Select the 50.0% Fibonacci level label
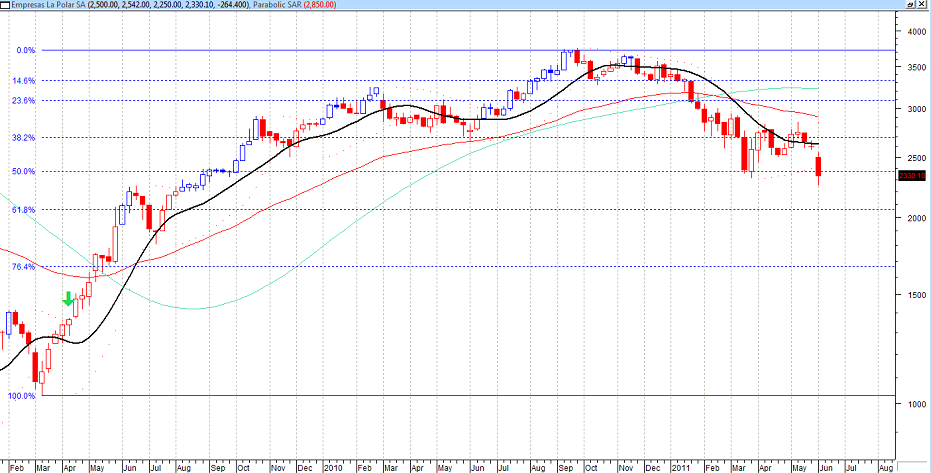Image resolution: width=931 pixels, height=473 pixels. click(24, 172)
